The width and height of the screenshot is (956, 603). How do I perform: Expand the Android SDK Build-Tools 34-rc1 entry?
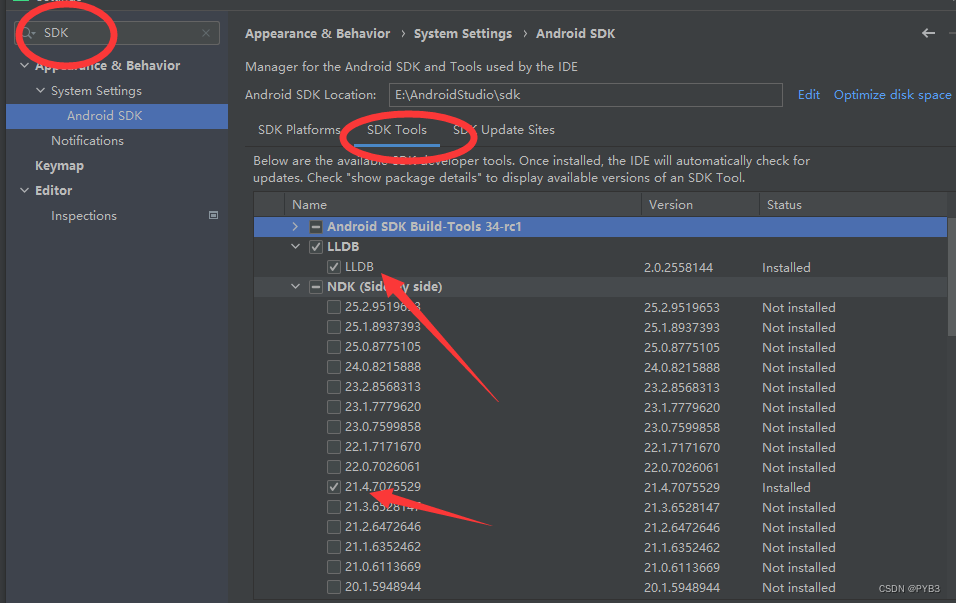[295, 227]
